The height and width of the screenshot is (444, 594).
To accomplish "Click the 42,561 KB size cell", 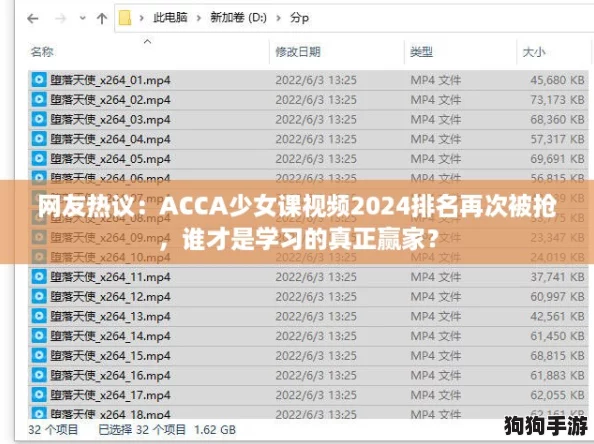I will pos(557,316).
